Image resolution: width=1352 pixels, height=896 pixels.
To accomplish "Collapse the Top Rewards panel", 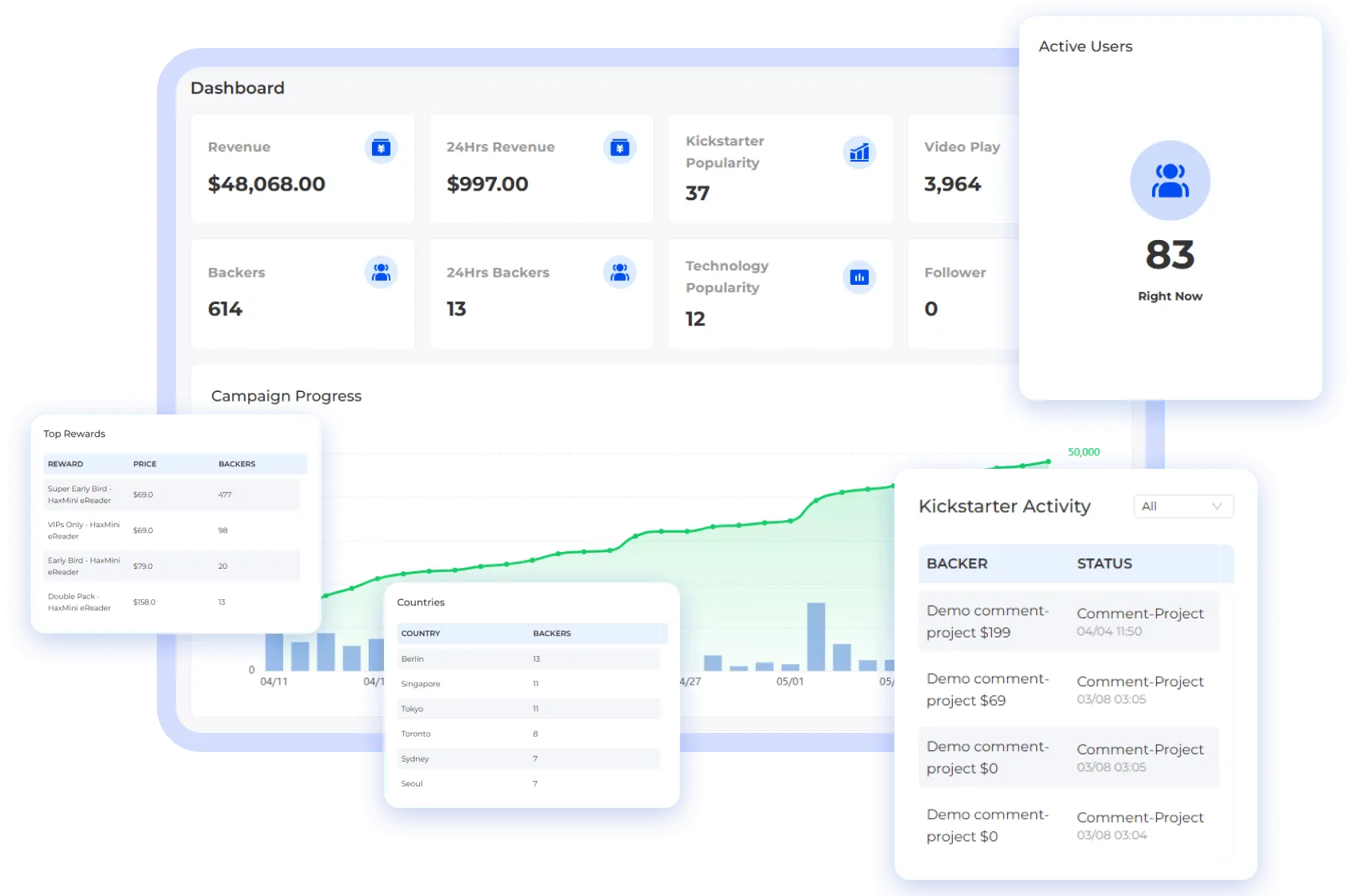I will click(x=74, y=434).
